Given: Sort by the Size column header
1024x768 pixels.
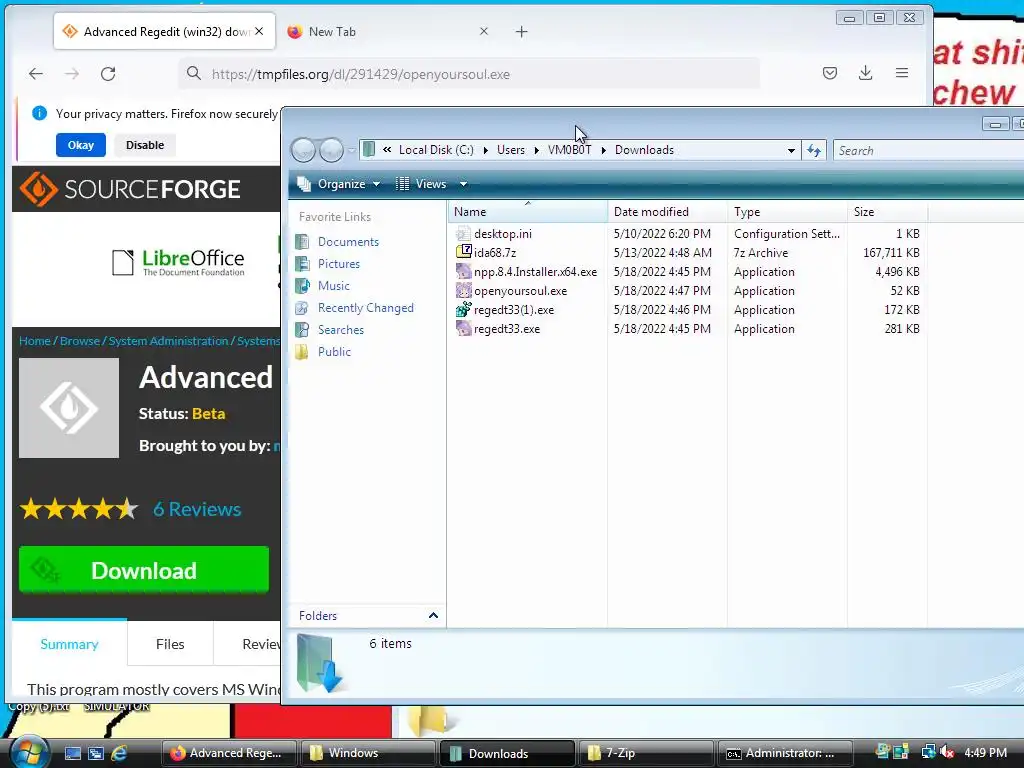Looking at the screenshot, I should point(887,212).
